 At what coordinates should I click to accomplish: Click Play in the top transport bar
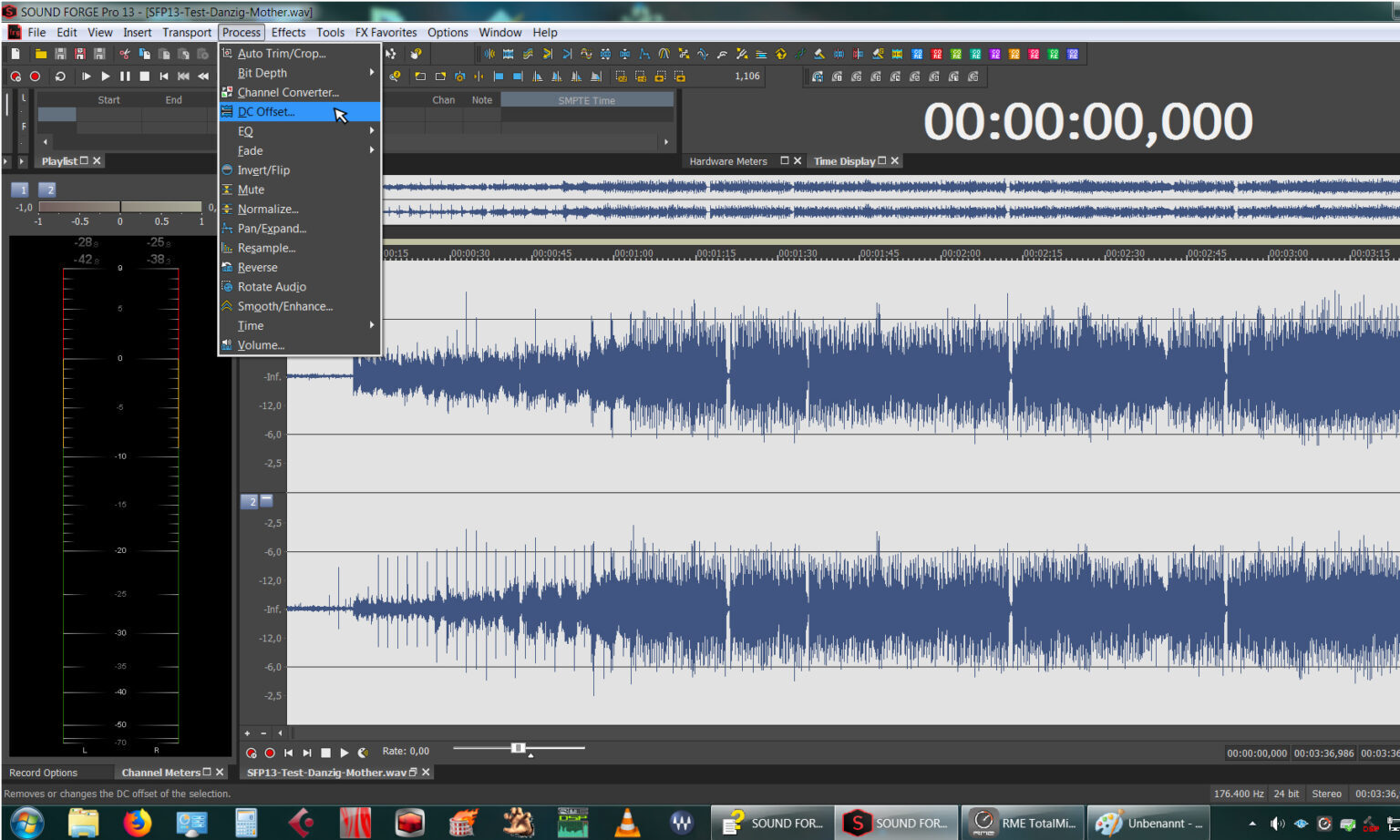coord(106,77)
